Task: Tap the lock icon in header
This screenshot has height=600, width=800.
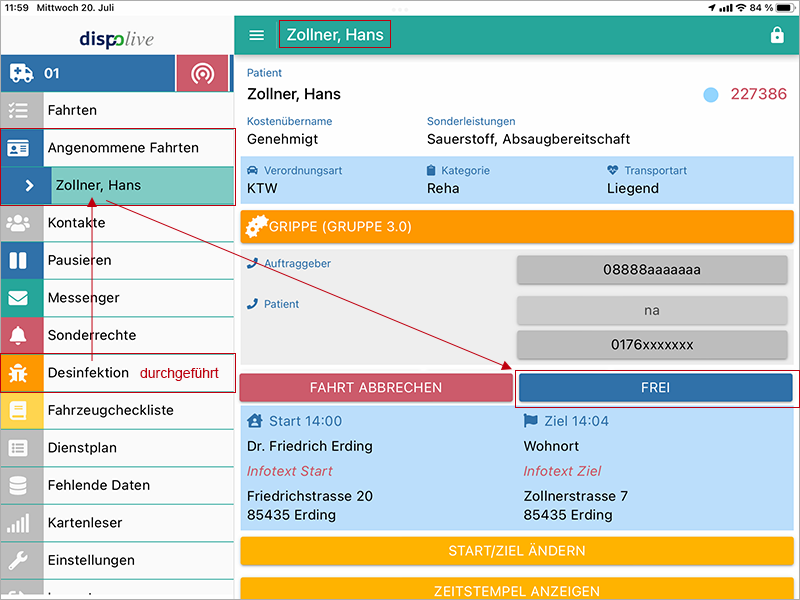Action: tap(777, 35)
